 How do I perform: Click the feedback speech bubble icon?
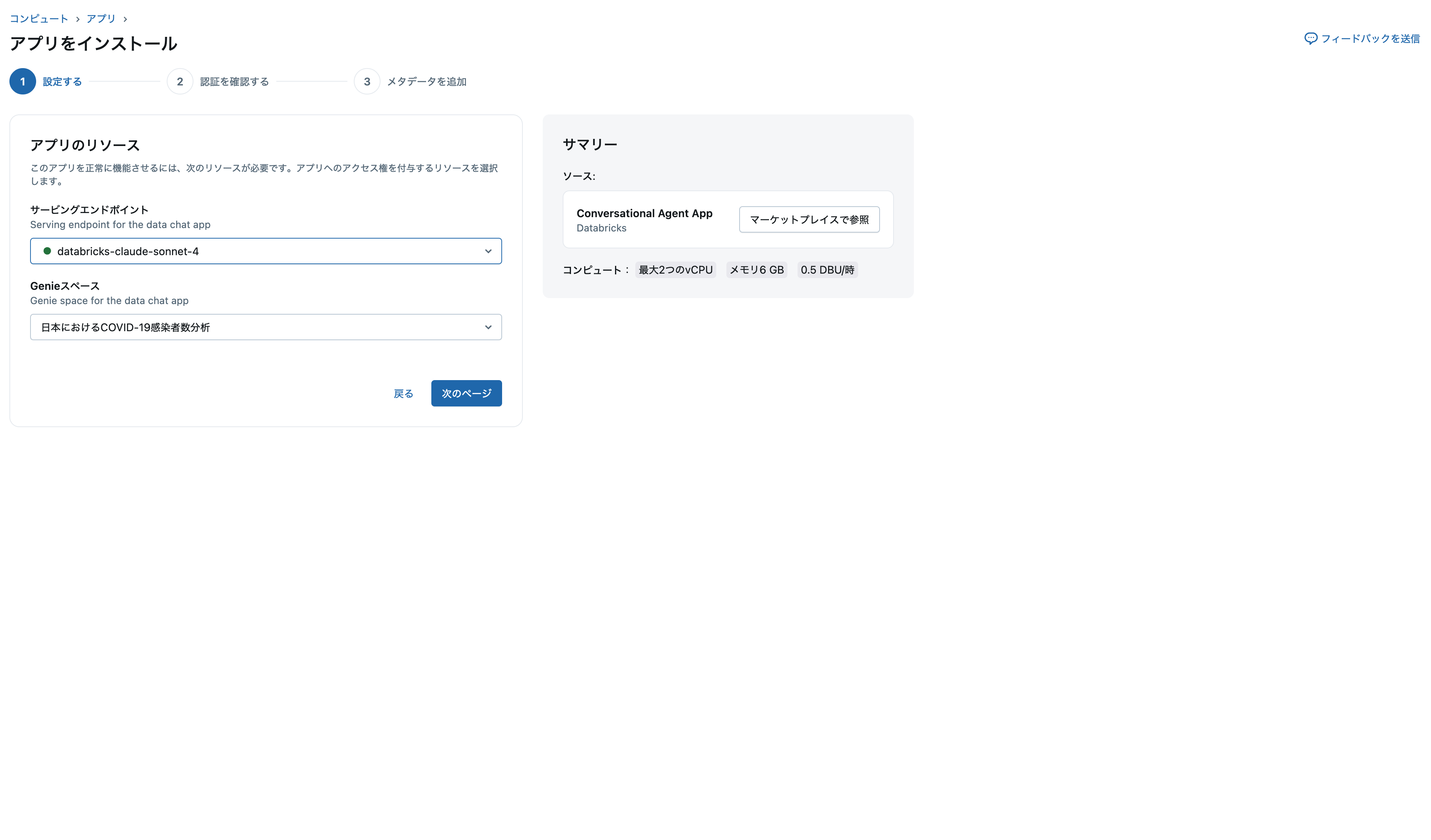pyautogui.click(x=1311, y=38)
